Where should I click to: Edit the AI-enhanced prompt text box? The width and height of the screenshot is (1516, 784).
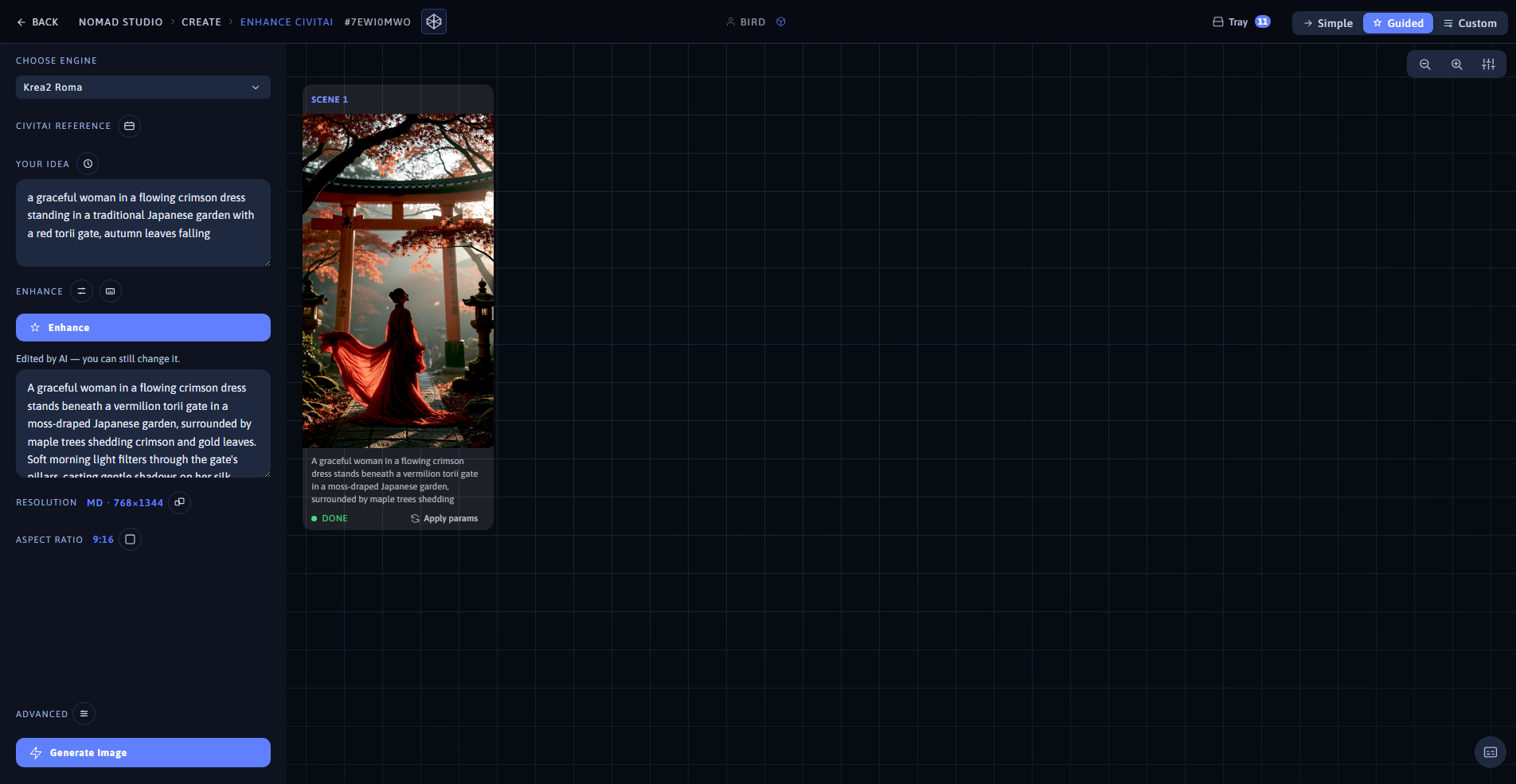pyautogui.click(x=143, y=423)
